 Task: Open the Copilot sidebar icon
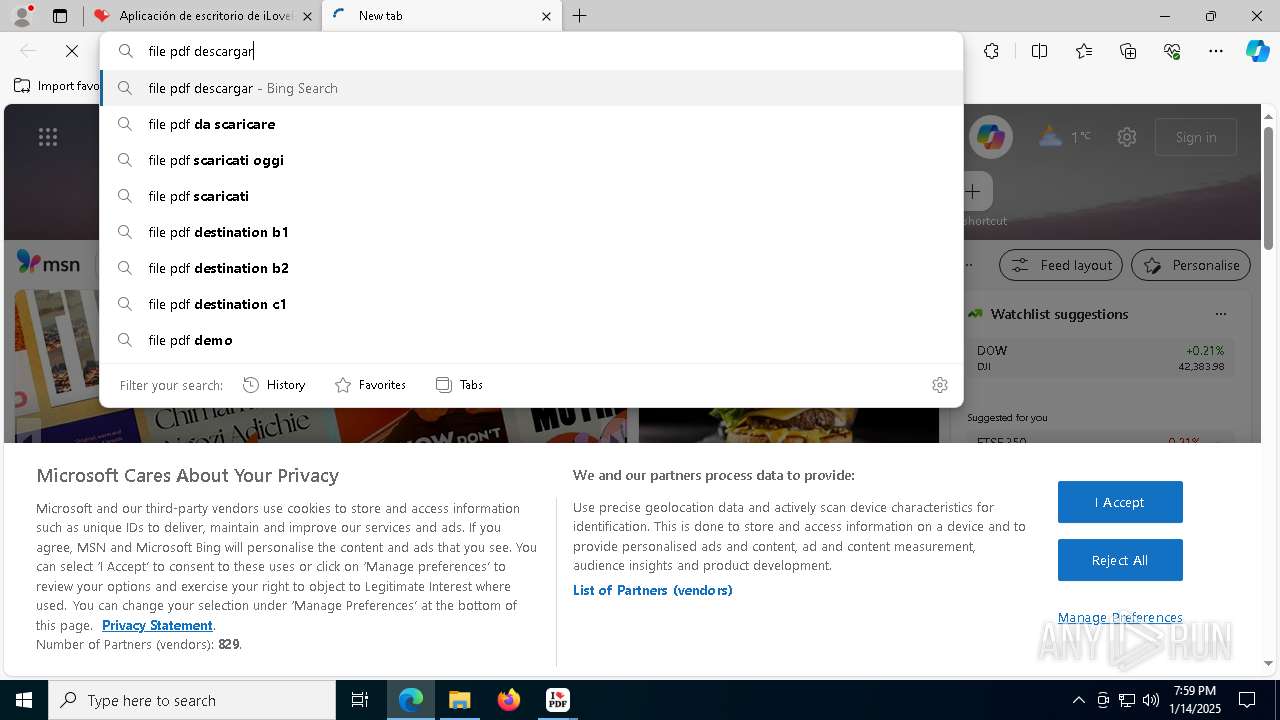(1257, 51)
